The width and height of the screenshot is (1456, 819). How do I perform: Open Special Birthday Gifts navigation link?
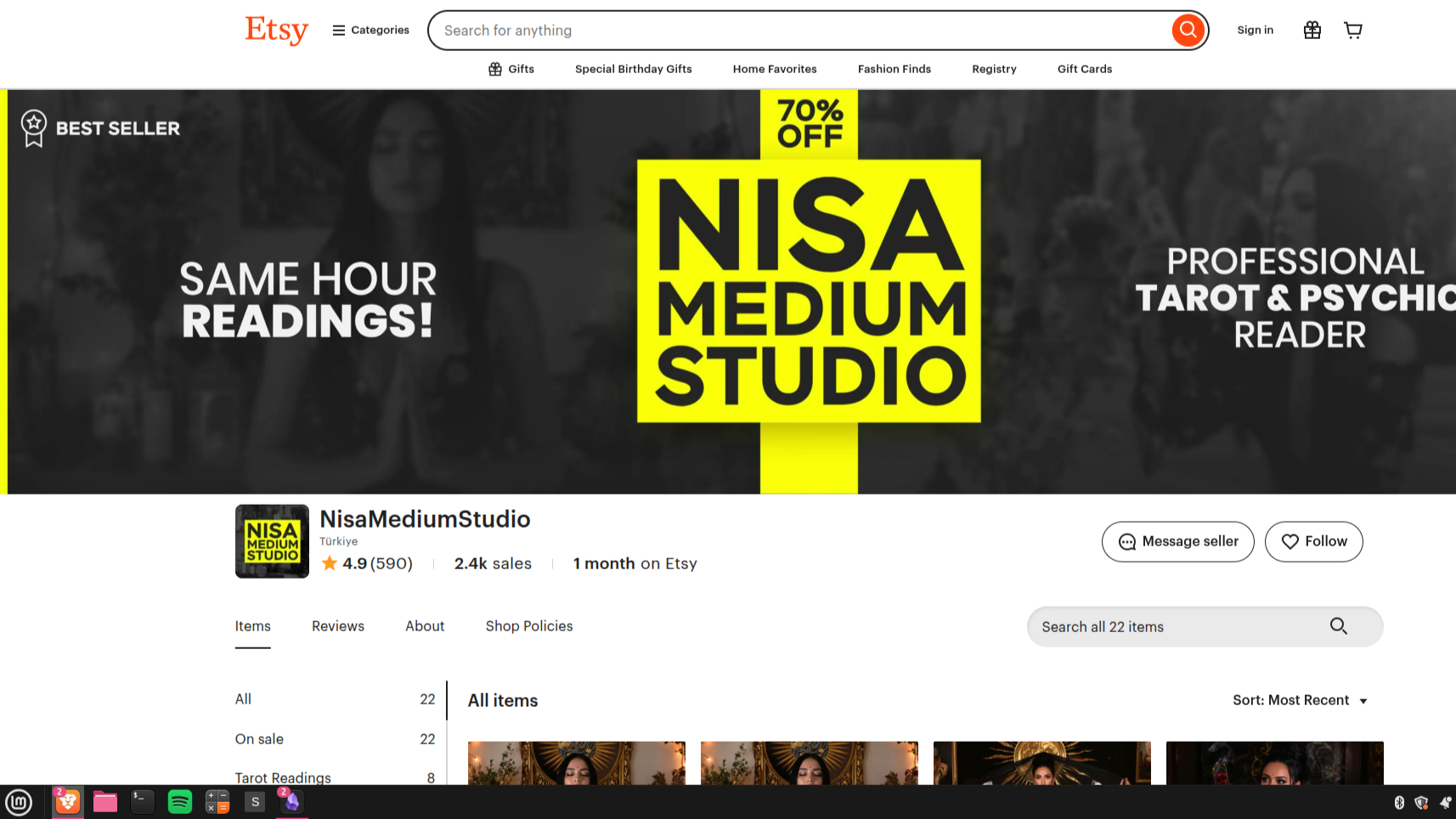(x=634, y=69)
